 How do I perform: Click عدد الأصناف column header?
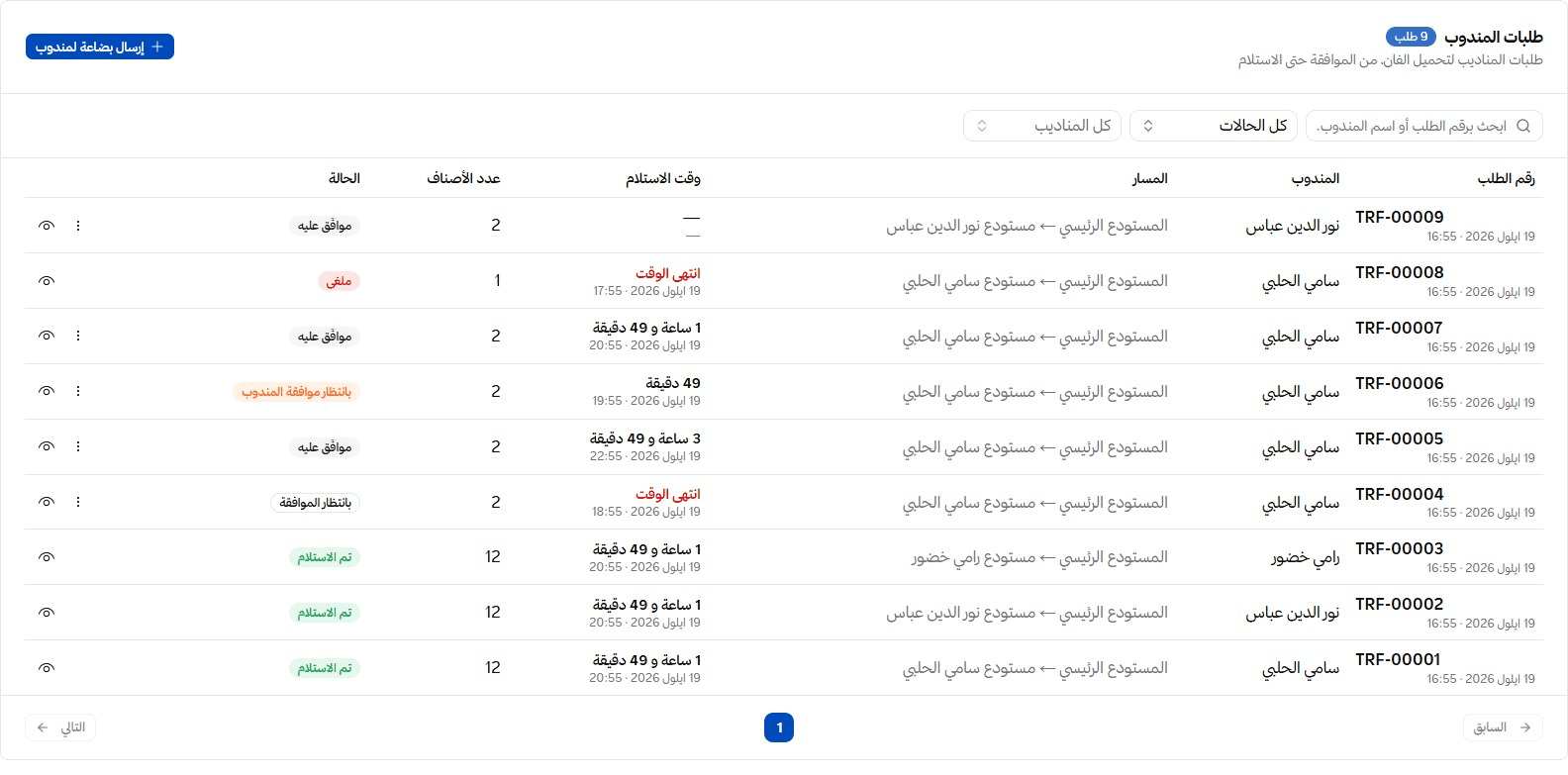click(x=463, y=178)
